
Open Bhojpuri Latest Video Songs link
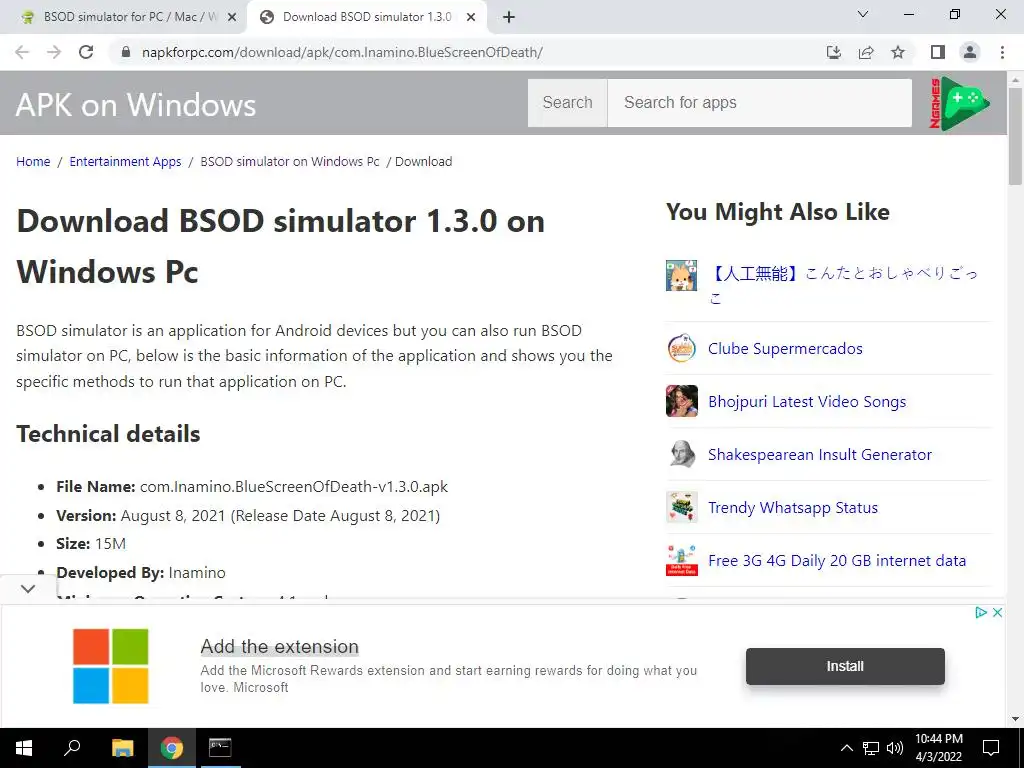click(807, 401)
